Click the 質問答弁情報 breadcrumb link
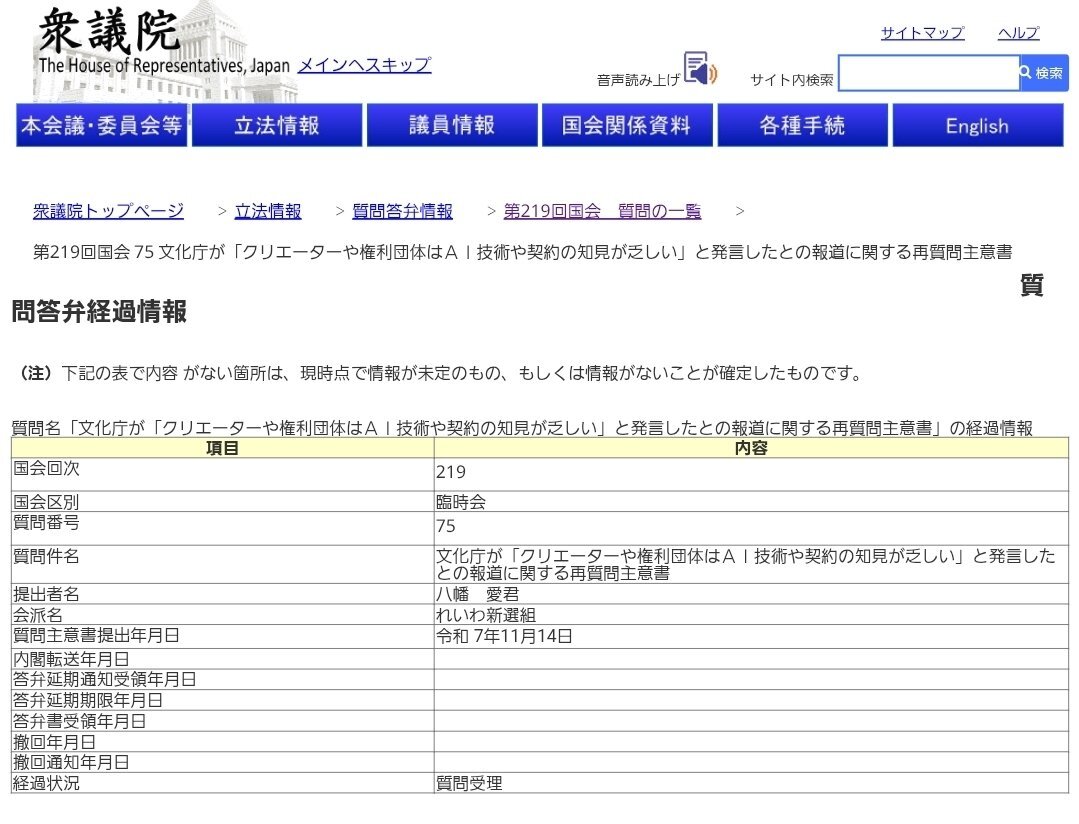The height and width of the screenshot is (824, 1079). (403, 211)
